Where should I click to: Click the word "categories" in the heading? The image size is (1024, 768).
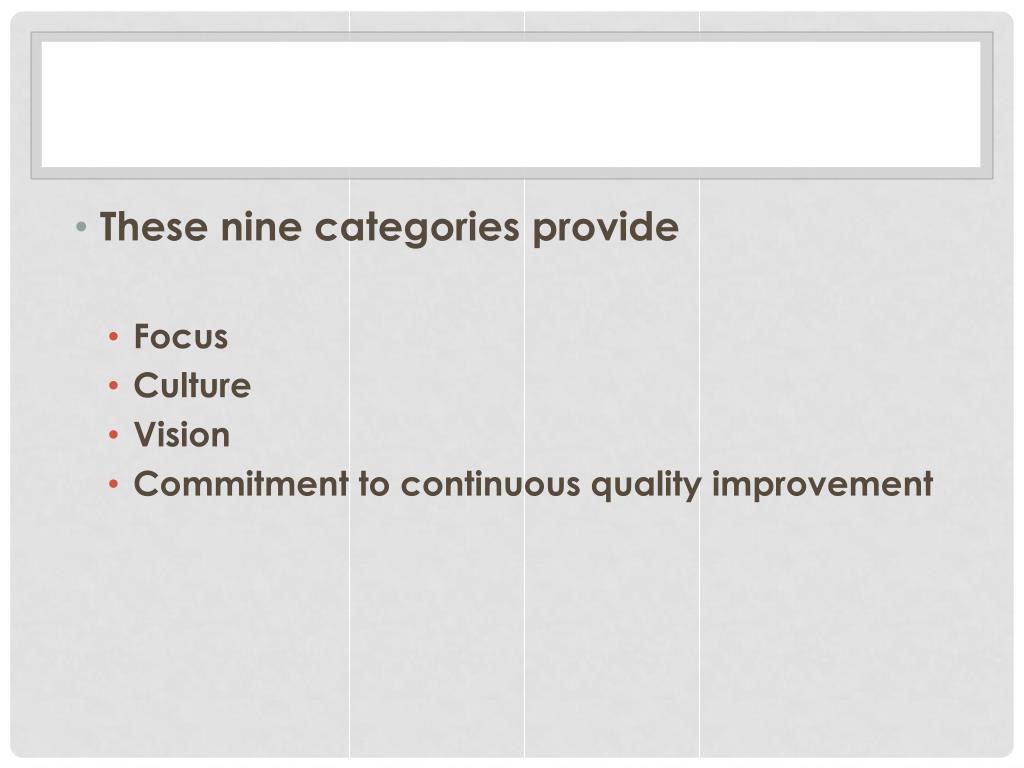(x=417, y=229)
